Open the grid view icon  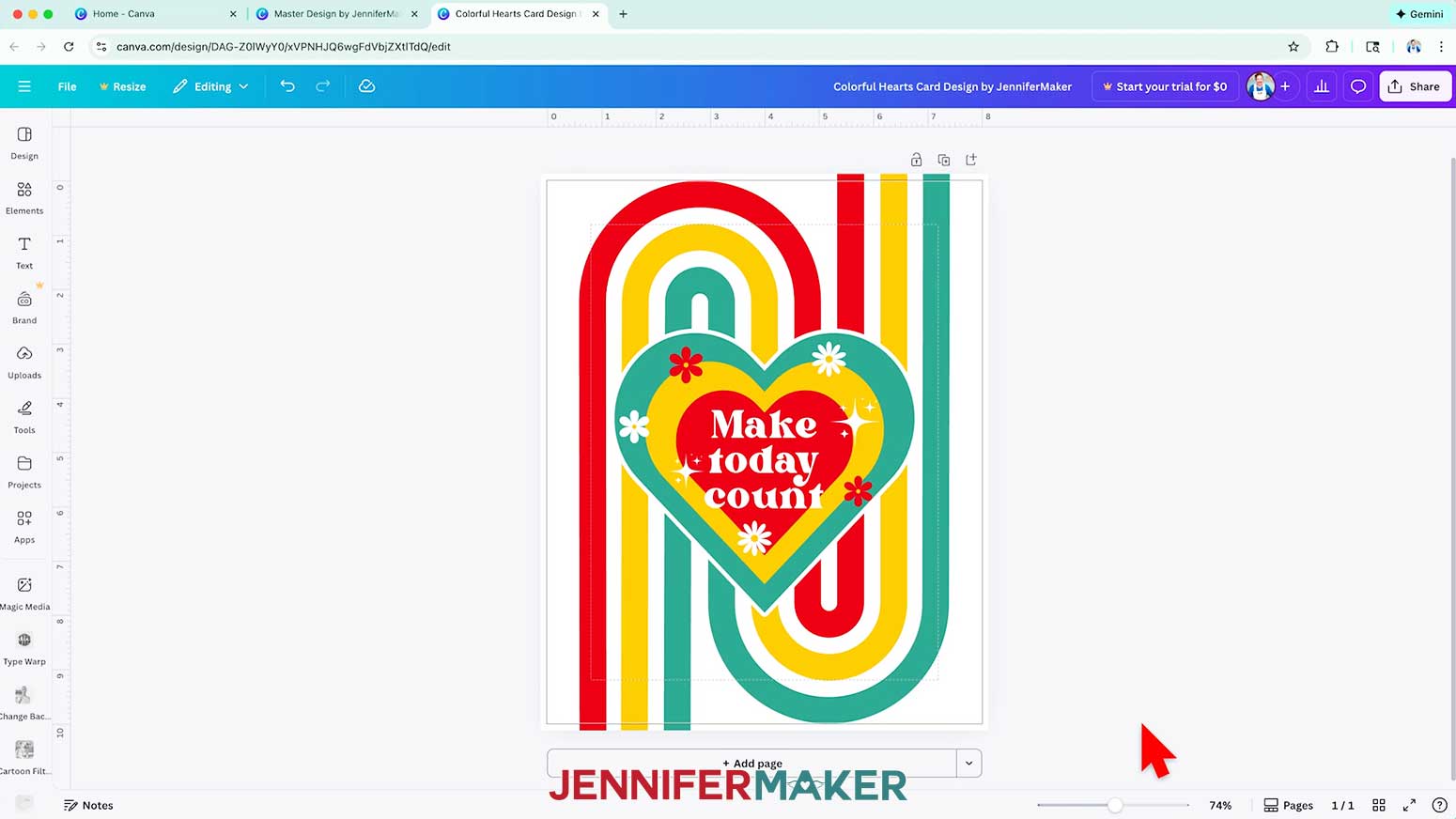pos(1379,805)
